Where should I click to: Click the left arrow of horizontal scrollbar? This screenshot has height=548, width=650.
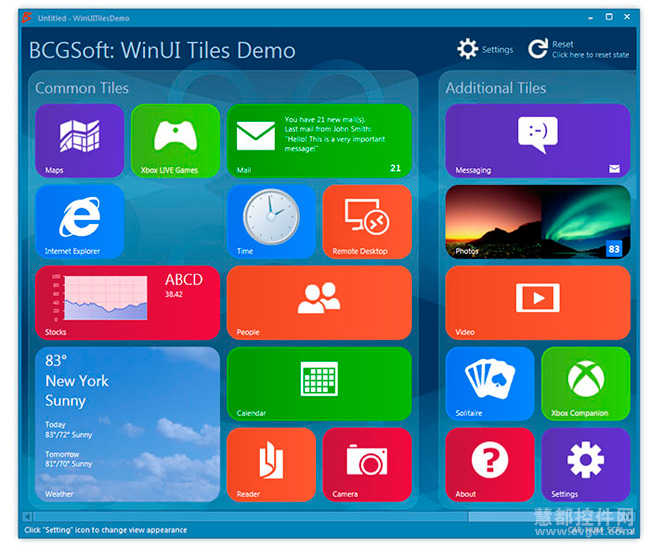tap(27, 516)
